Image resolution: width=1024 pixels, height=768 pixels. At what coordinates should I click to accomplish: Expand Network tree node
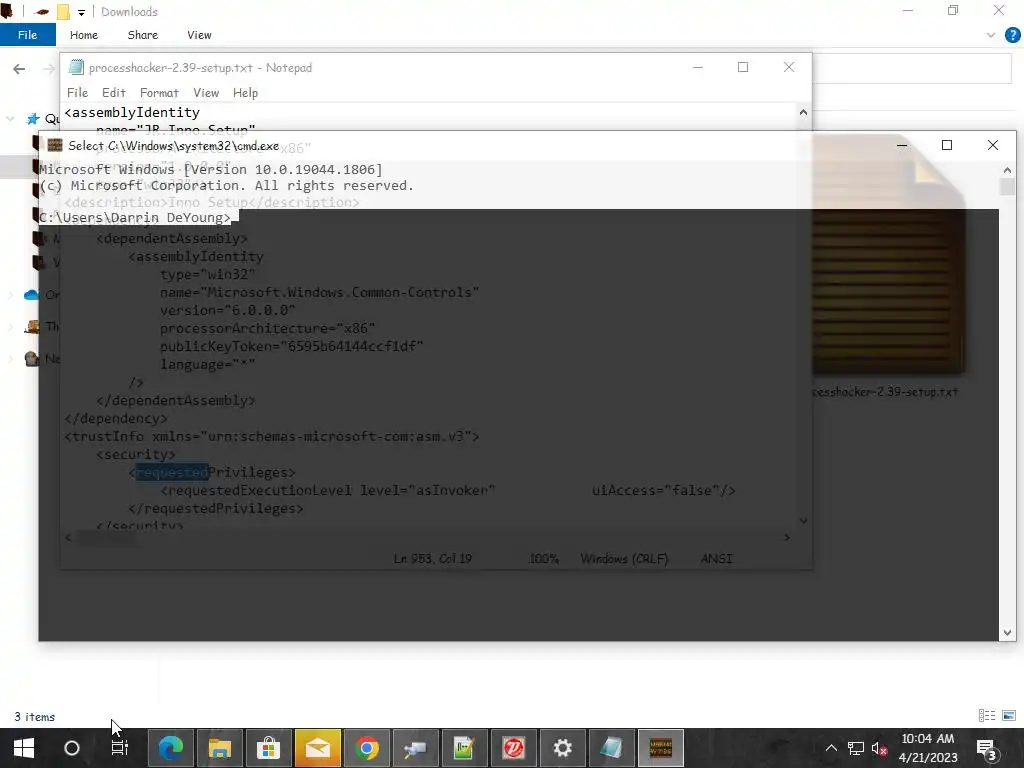pyautogui.click(x=10, y=359)
